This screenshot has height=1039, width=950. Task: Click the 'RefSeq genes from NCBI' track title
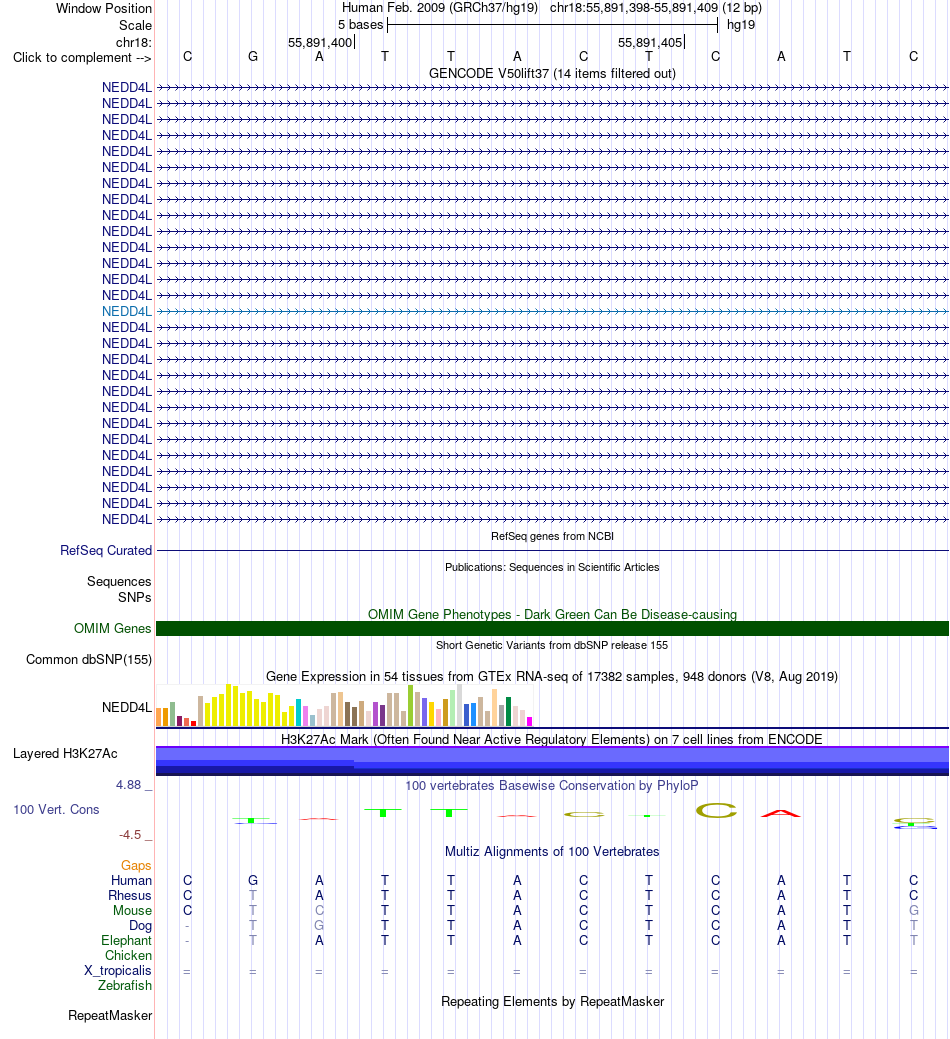(552, 536)
